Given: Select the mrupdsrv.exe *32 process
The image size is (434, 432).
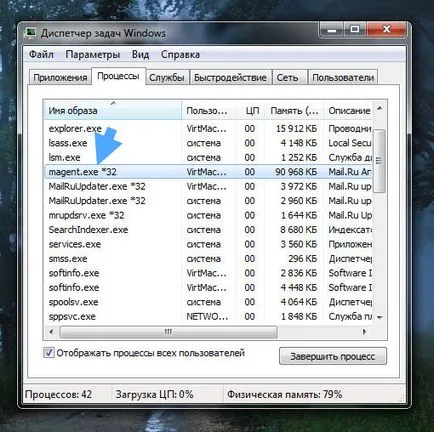Looking at the screenshot, I should 208,215.
